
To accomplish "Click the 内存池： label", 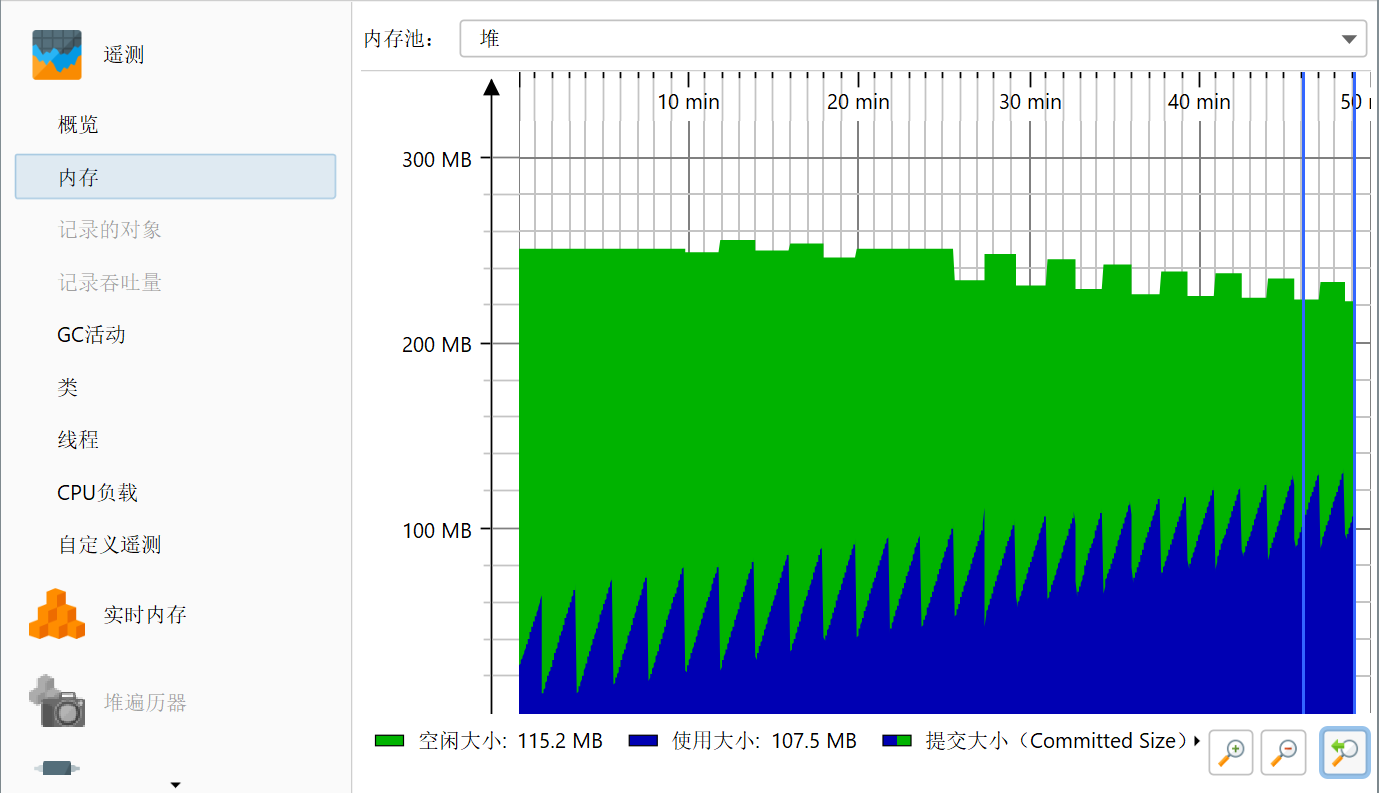I will tap(400, 39).
